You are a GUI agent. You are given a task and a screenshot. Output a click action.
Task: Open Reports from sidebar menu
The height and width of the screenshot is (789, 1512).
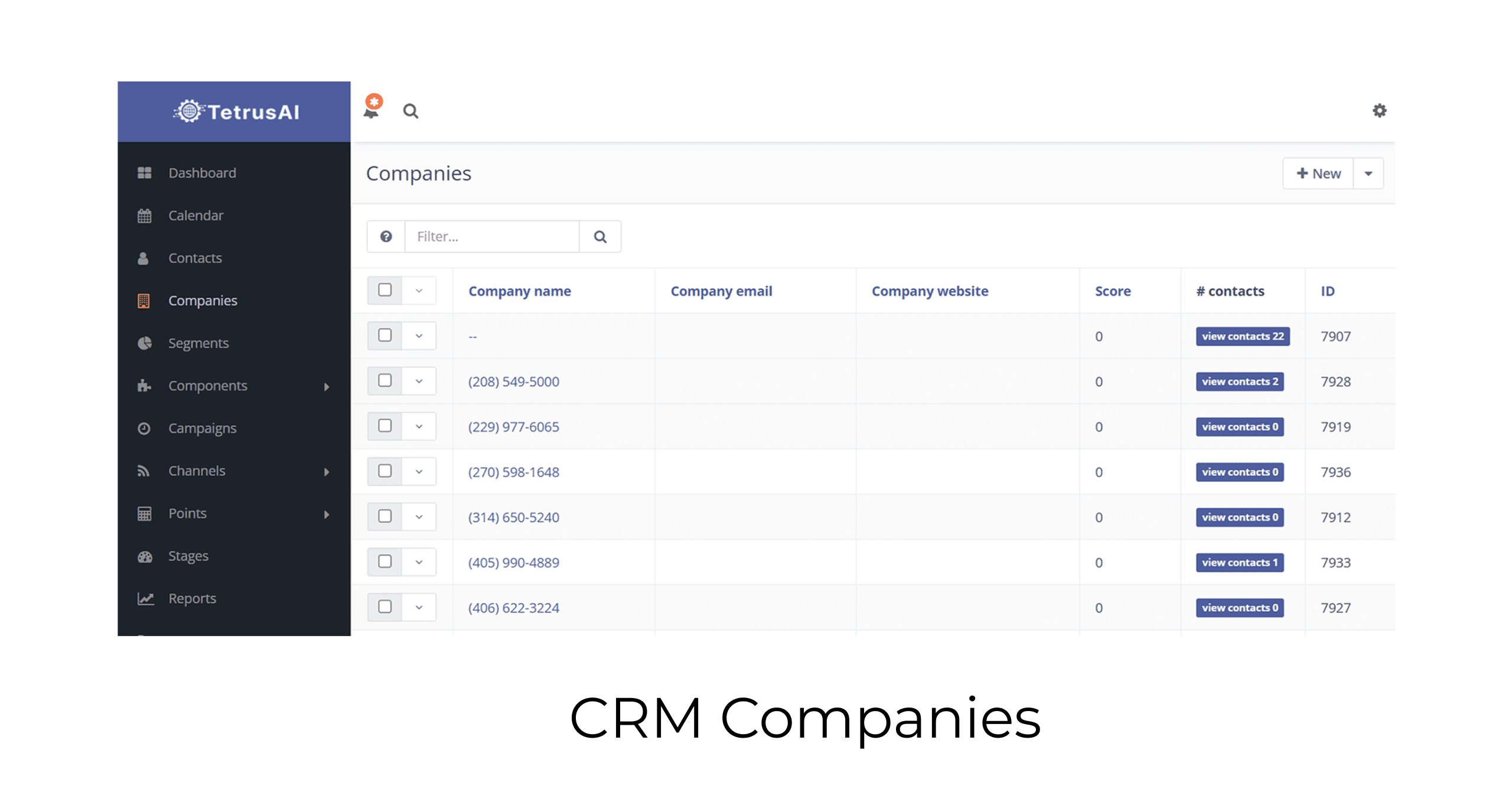(x=192, y=598)
